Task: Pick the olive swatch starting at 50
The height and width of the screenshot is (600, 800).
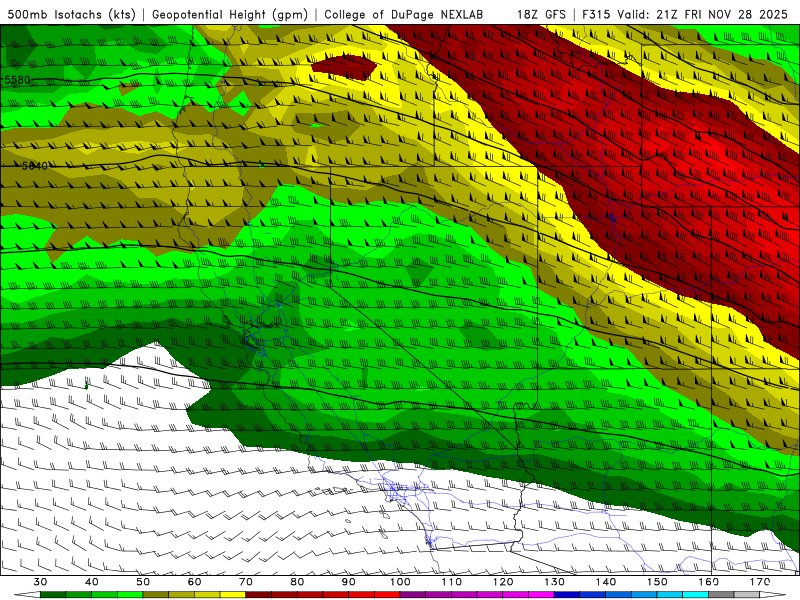Action: tap(156, 595)
